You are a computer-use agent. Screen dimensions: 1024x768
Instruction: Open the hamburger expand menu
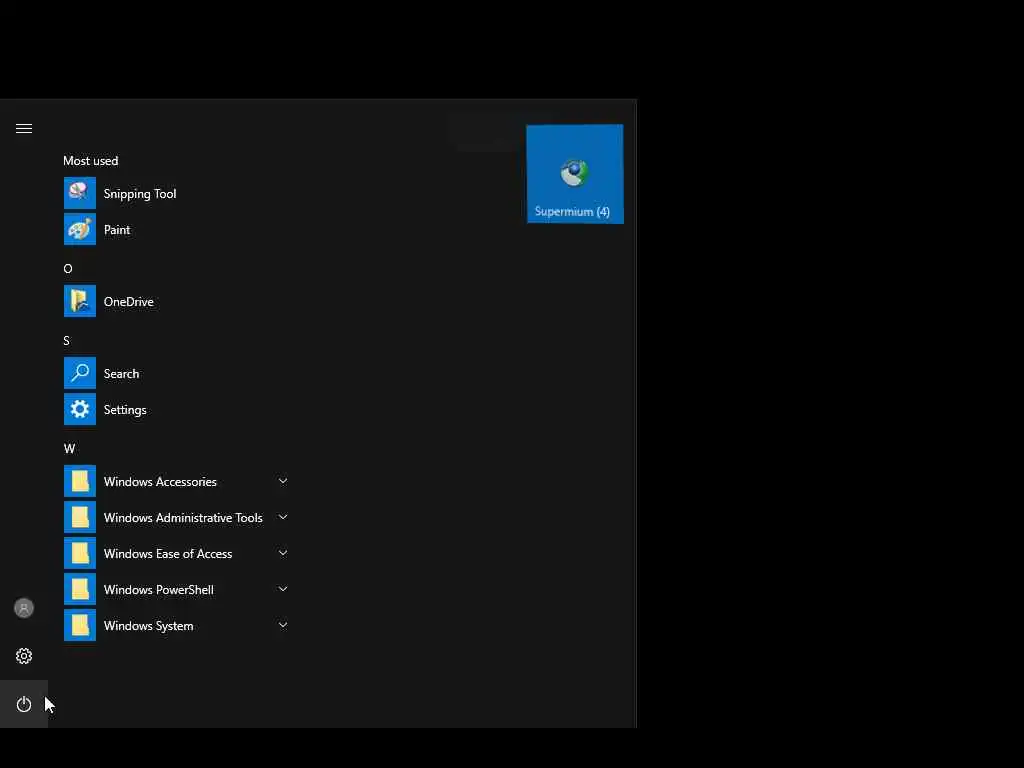click(x=24, y=128)
